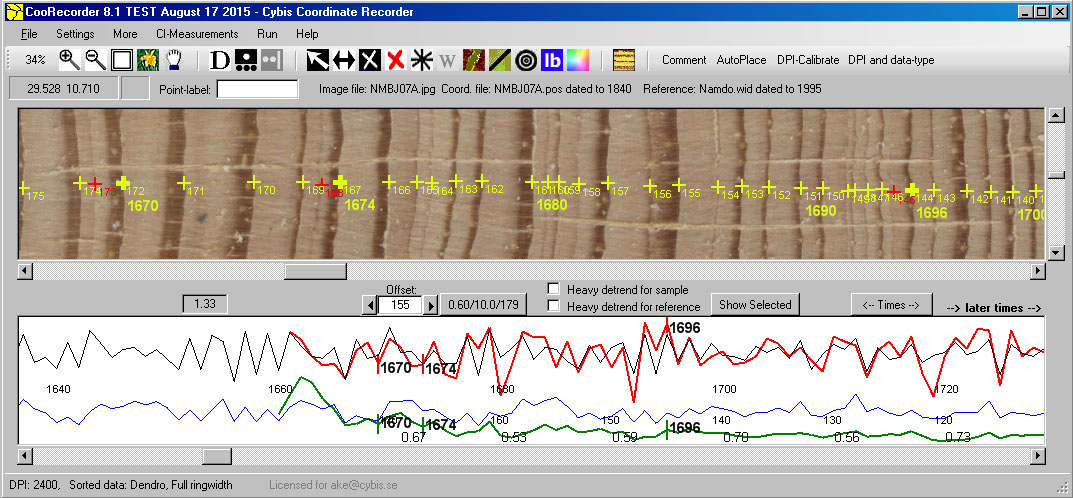This screenshot has width=1073, height=498.
Task: Enable Heavy detrend for reference checkbox
Action: [x=554, y=306]
